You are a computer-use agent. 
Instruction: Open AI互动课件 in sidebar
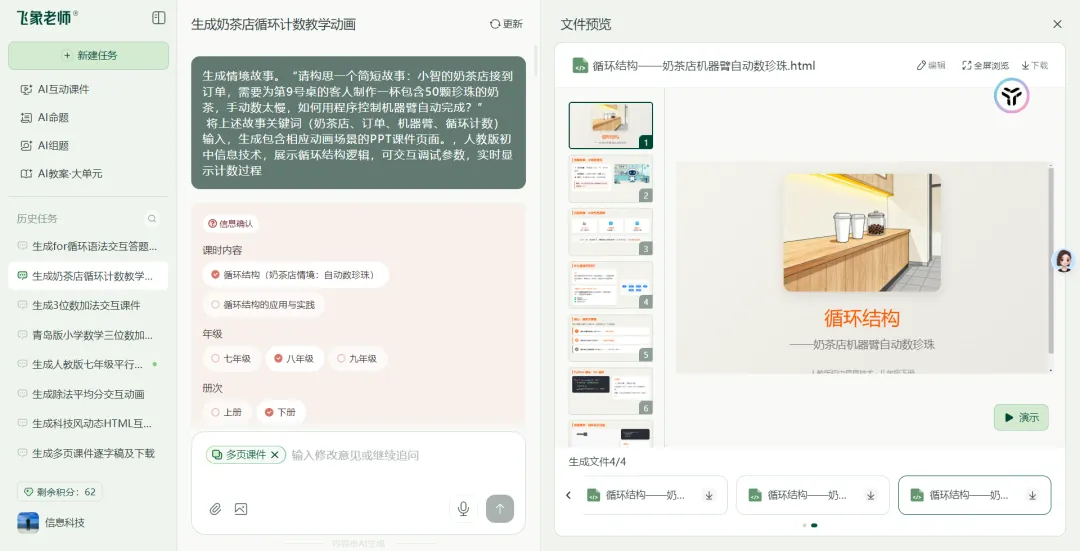coord(55,89)
